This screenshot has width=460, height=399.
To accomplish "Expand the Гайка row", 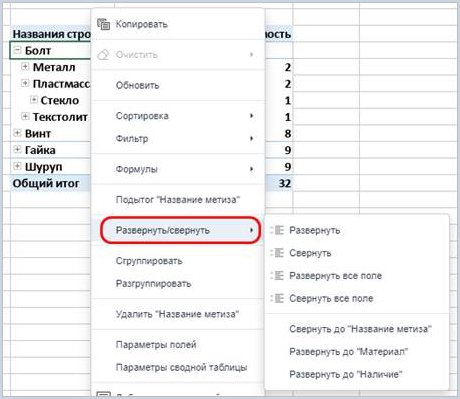I will pos(17,149).
